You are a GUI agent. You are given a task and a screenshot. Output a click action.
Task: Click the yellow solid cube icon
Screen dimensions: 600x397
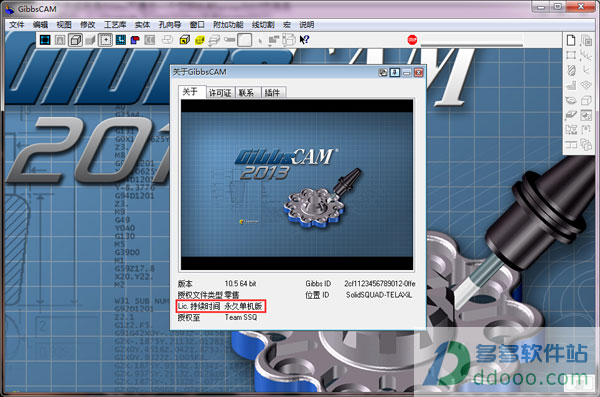click(x=199, y=40)
